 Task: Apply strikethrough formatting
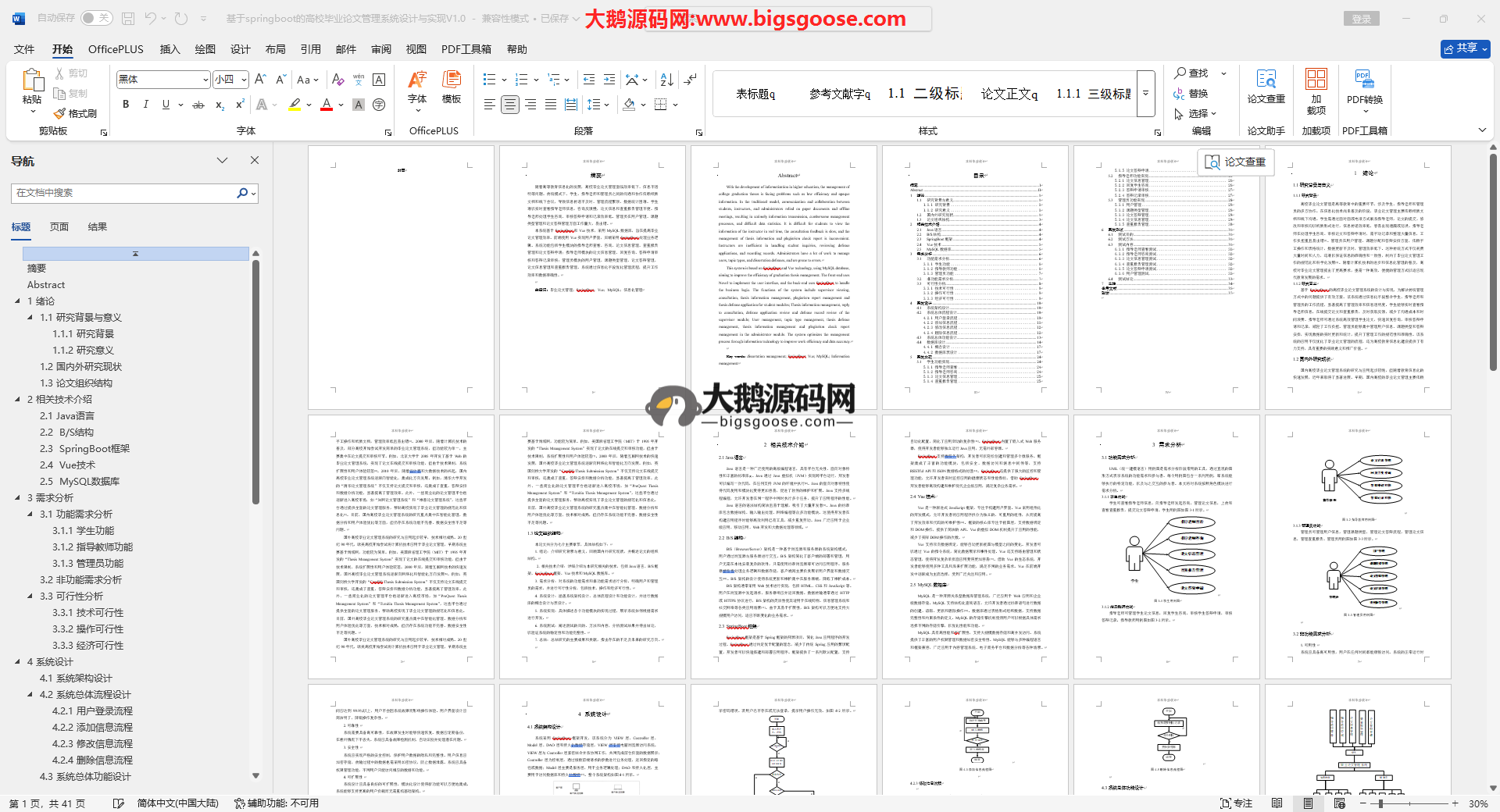[198, 105]
